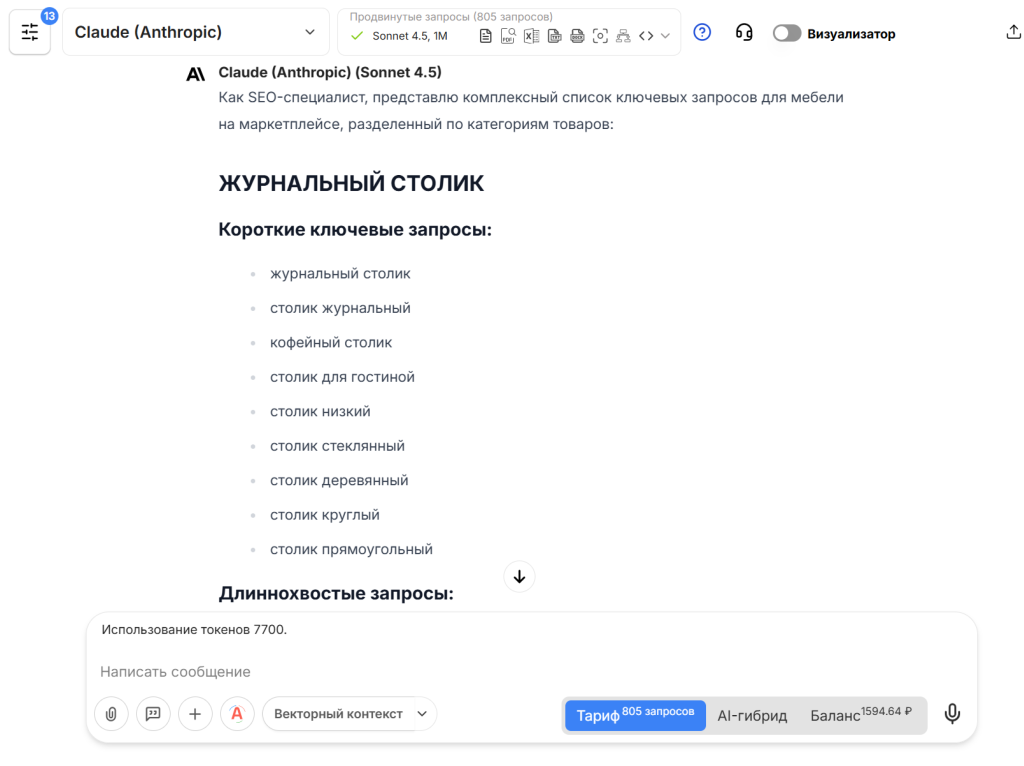Open settings with the filter icon badge 13
1024x766 pixels.
point(30,32)
